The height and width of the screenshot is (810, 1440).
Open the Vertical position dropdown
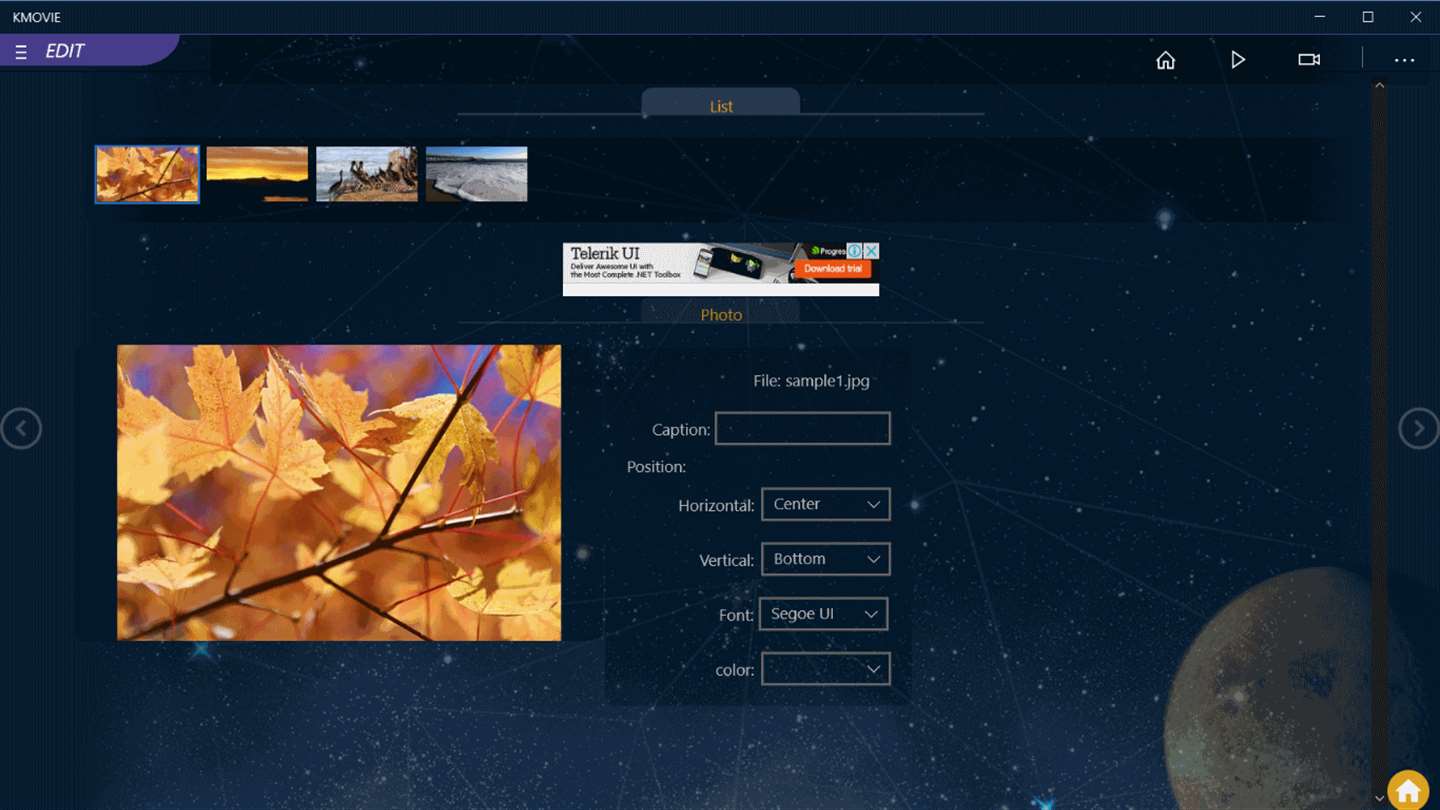pos(825,559)
